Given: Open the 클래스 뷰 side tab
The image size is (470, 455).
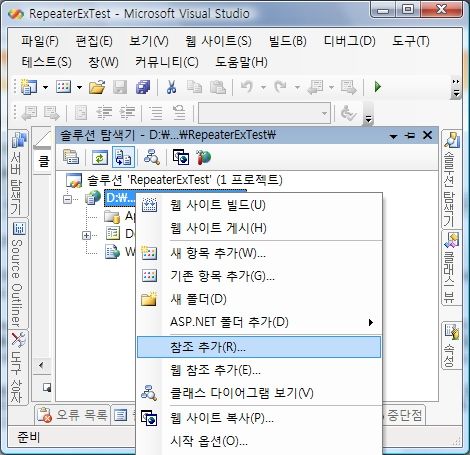Looking at the screenshot, I should (x=451, y=268).
